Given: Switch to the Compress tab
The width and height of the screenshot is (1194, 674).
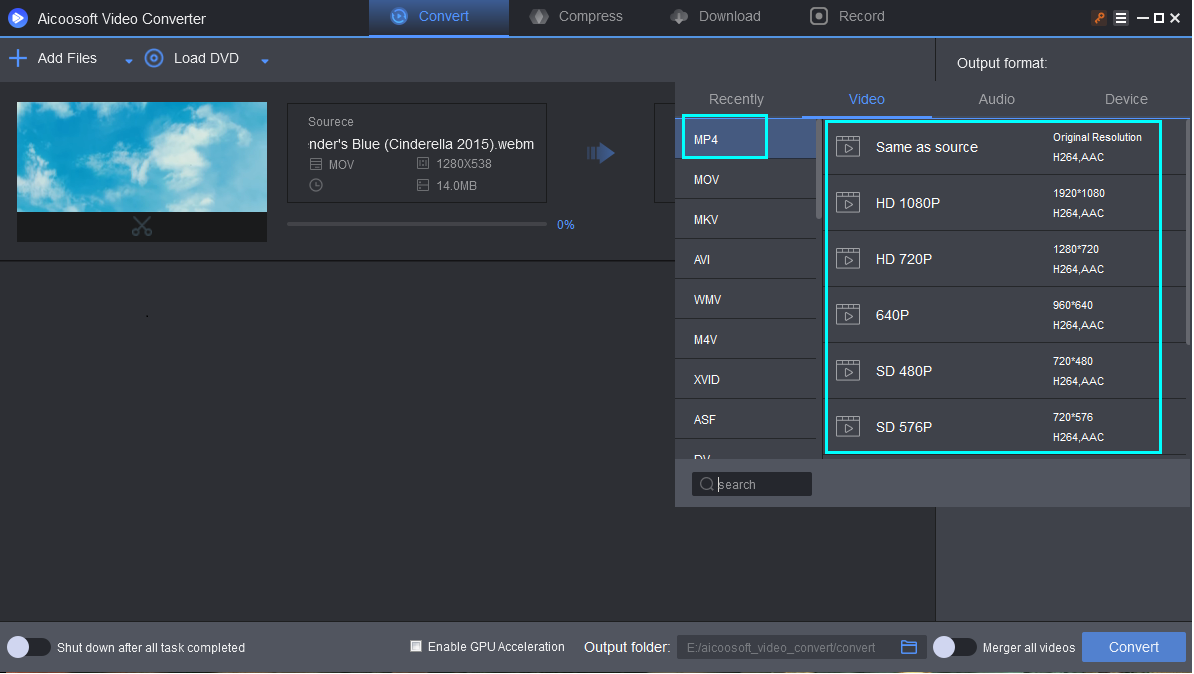Looking at the screenshot, I should coord(576,17).
